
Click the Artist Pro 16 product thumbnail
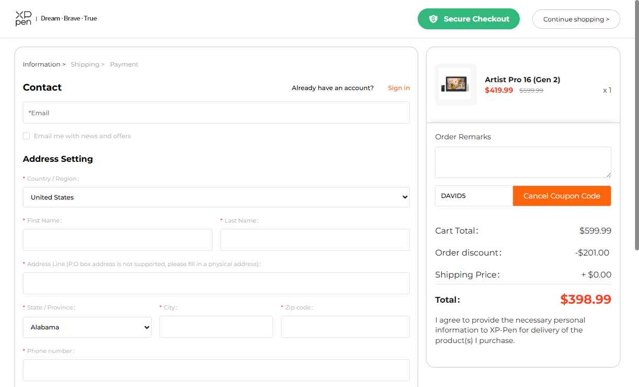[456, 84]
